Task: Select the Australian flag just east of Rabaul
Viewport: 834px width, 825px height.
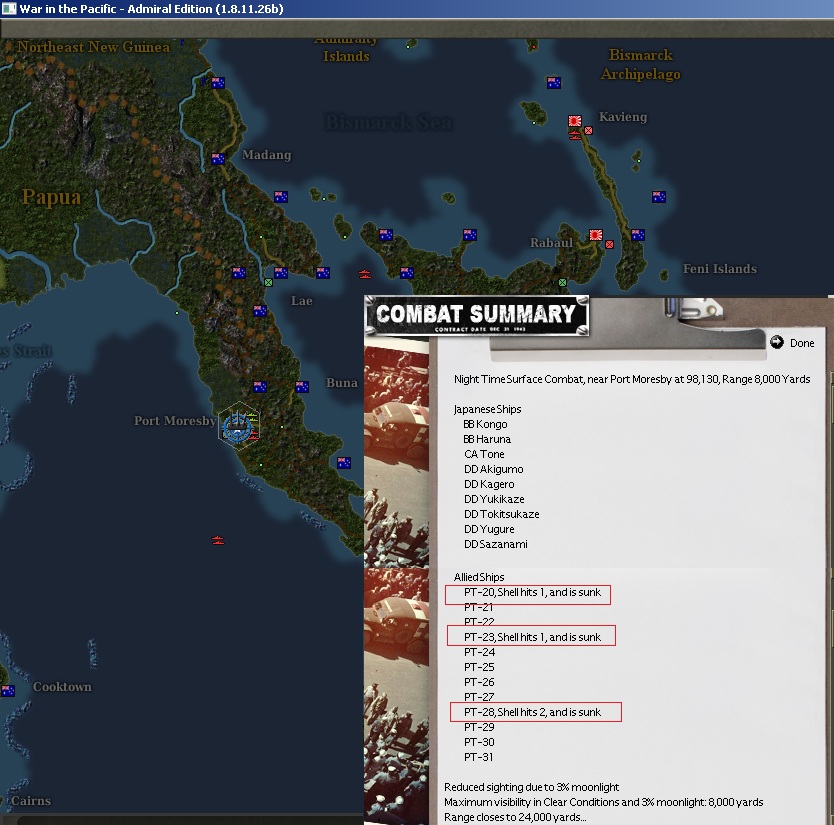Action: (x=638, y=235)
